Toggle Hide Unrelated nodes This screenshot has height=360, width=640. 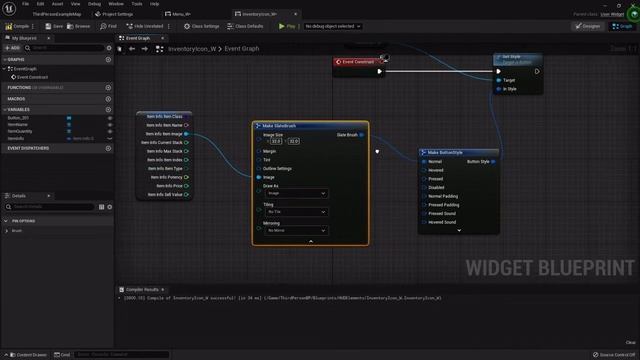(144, 26)
